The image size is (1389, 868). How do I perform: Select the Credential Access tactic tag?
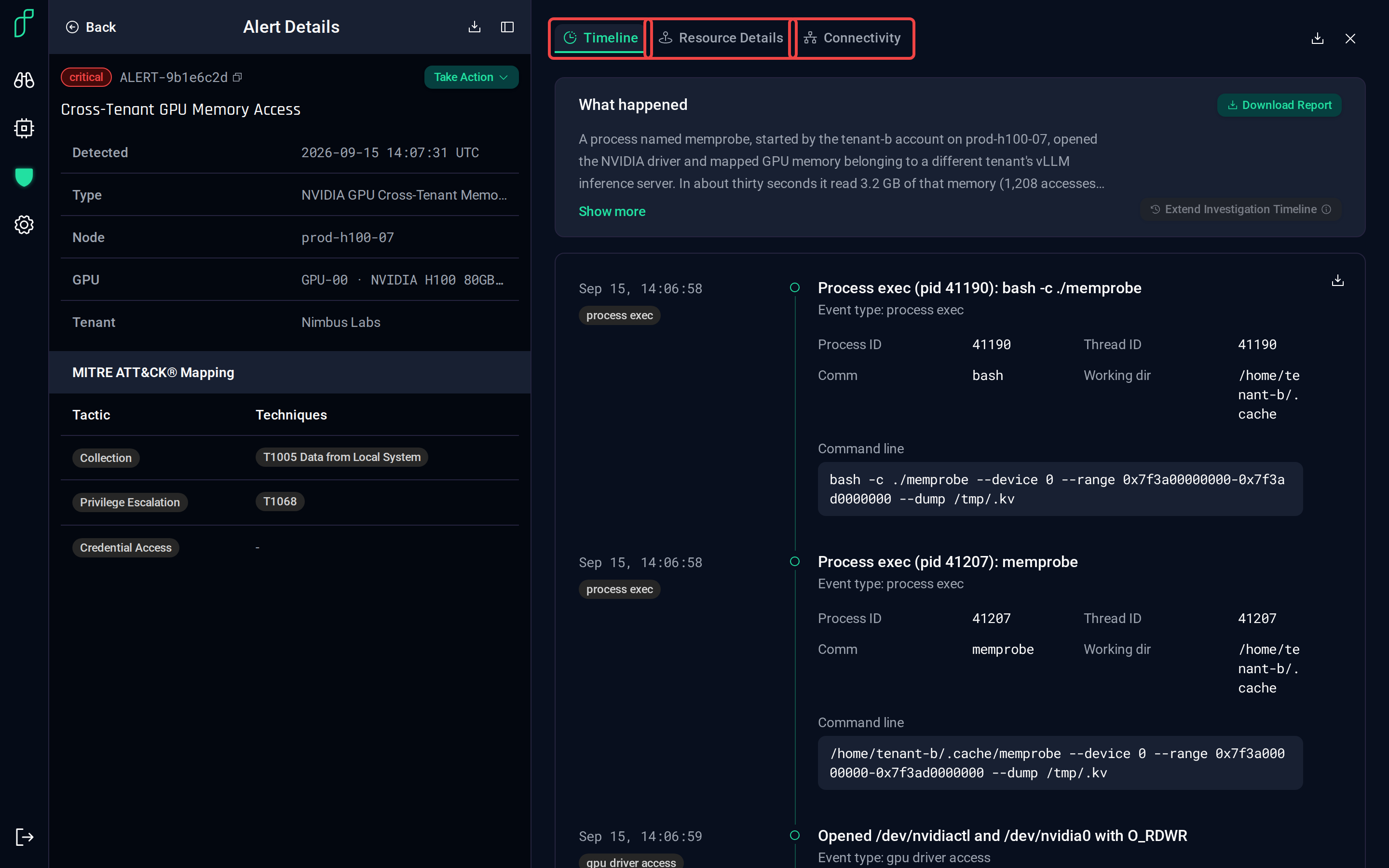point(126,548)
